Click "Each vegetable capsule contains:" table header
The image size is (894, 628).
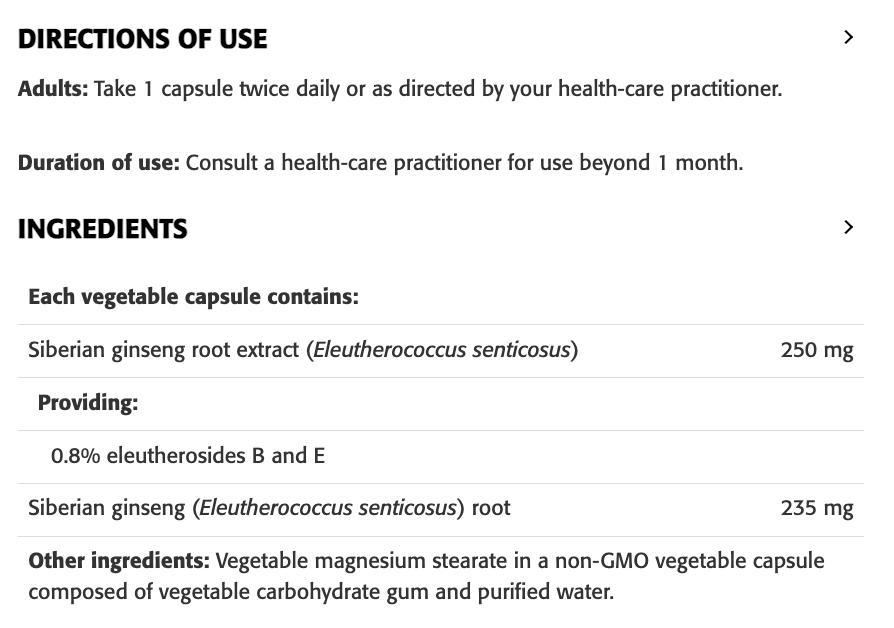click(193, 297)
